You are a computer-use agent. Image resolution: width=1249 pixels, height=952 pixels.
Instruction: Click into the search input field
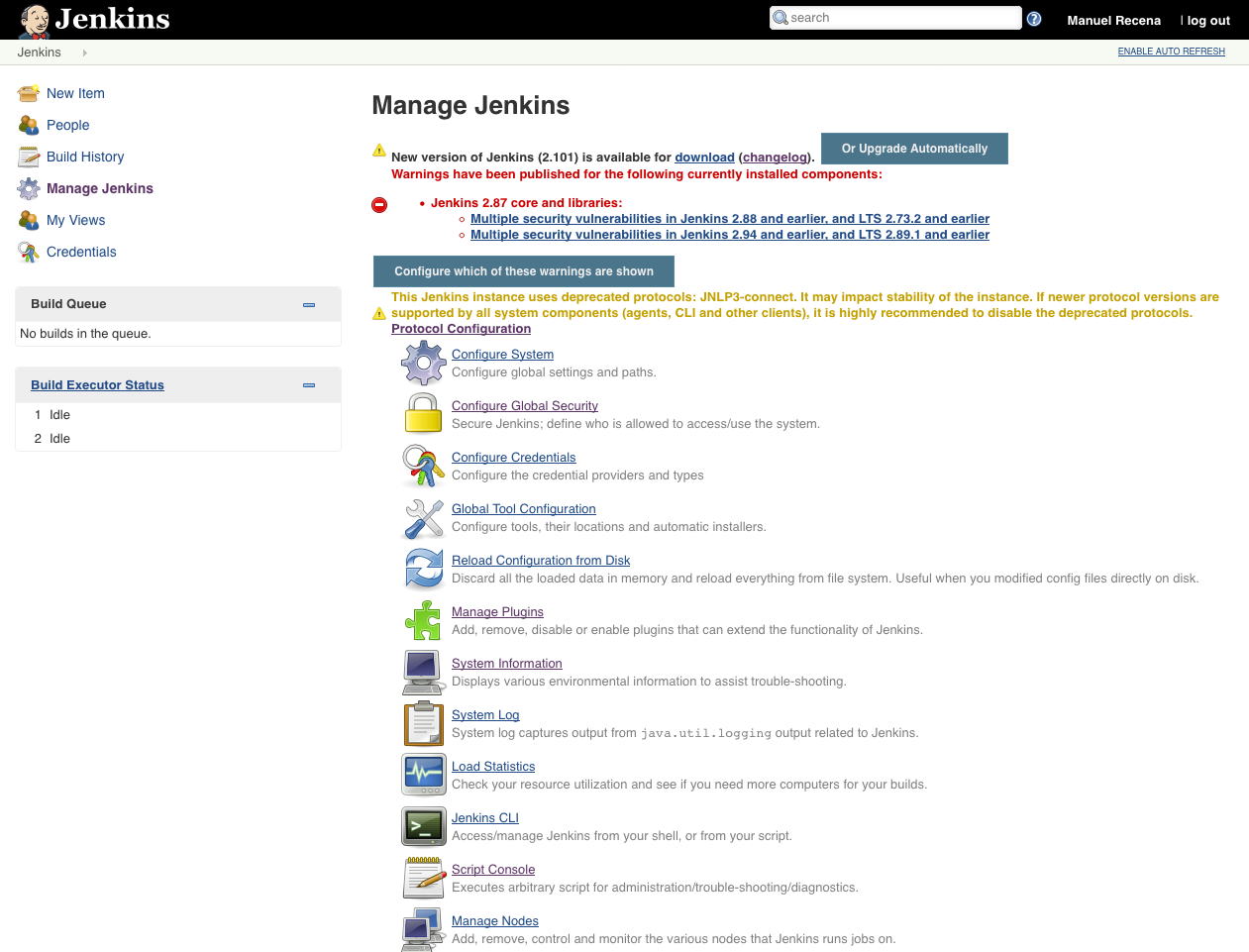tap(901, 18)
